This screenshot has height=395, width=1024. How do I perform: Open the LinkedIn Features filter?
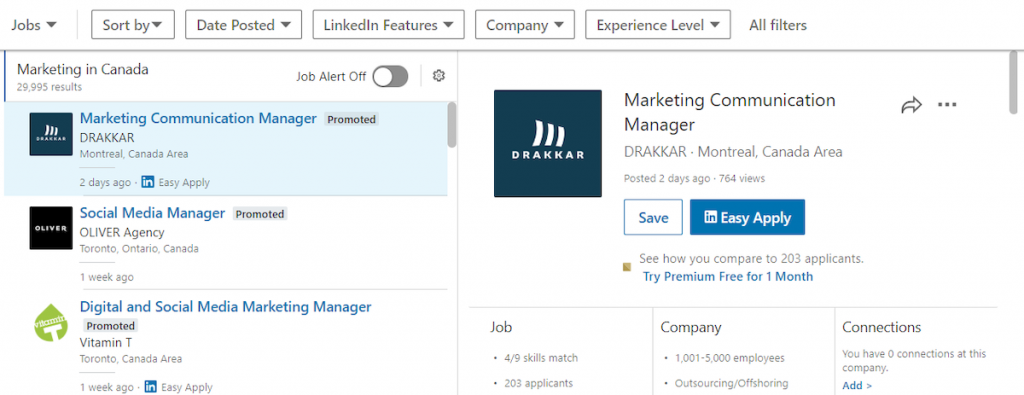click(x=389, y=25)
